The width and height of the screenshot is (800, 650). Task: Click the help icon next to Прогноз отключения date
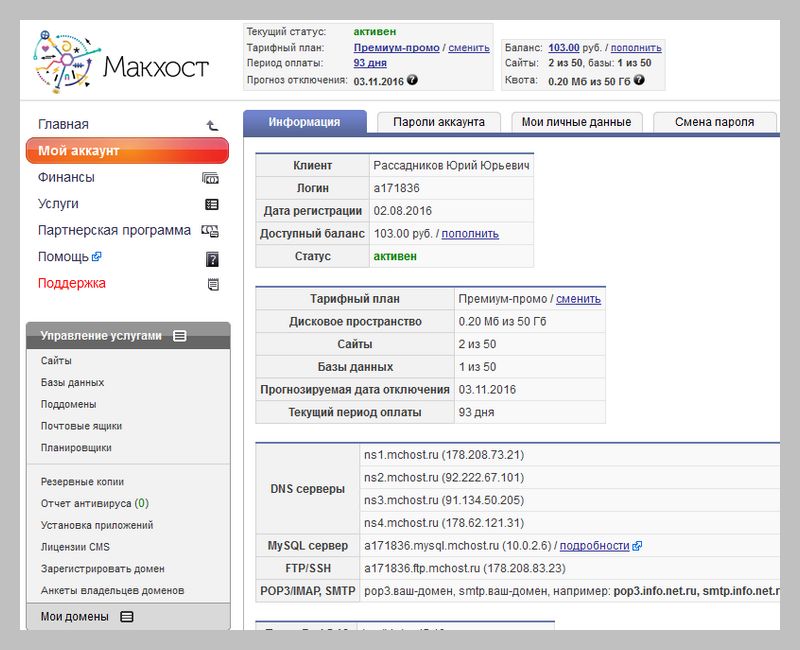tap(412, 80)
